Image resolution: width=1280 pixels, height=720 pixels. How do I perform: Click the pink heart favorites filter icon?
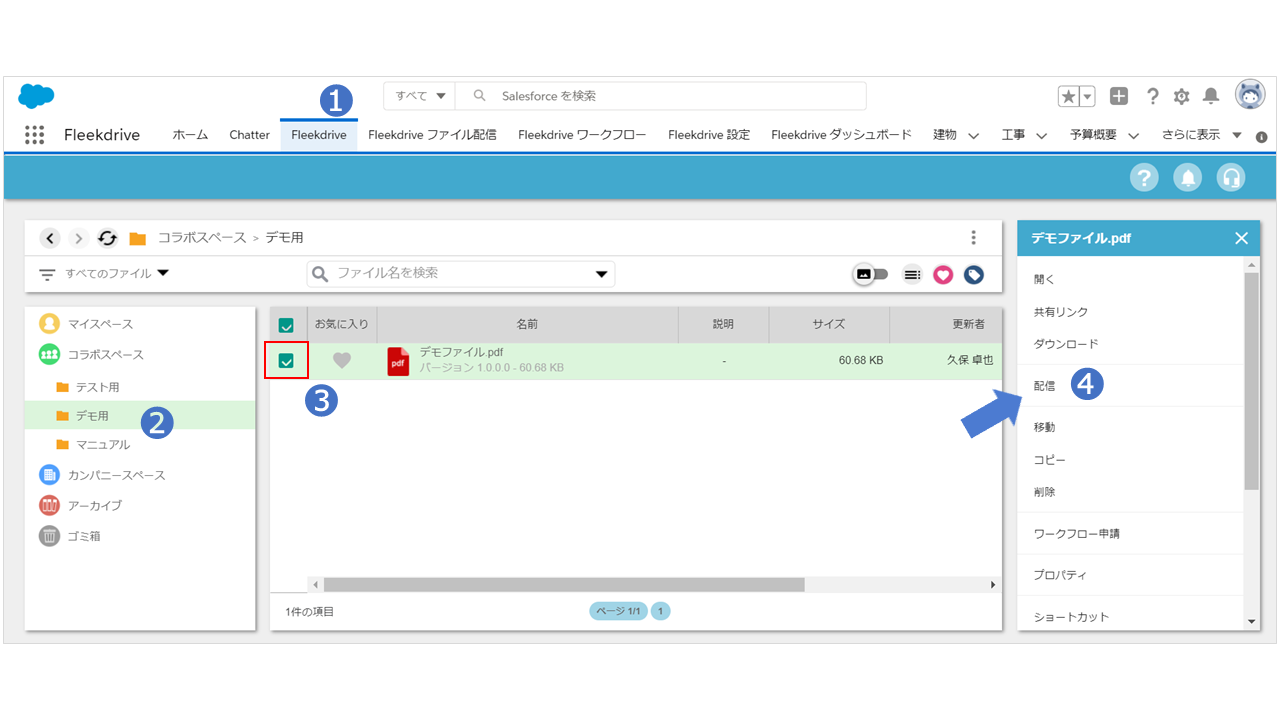pos(943,274)
